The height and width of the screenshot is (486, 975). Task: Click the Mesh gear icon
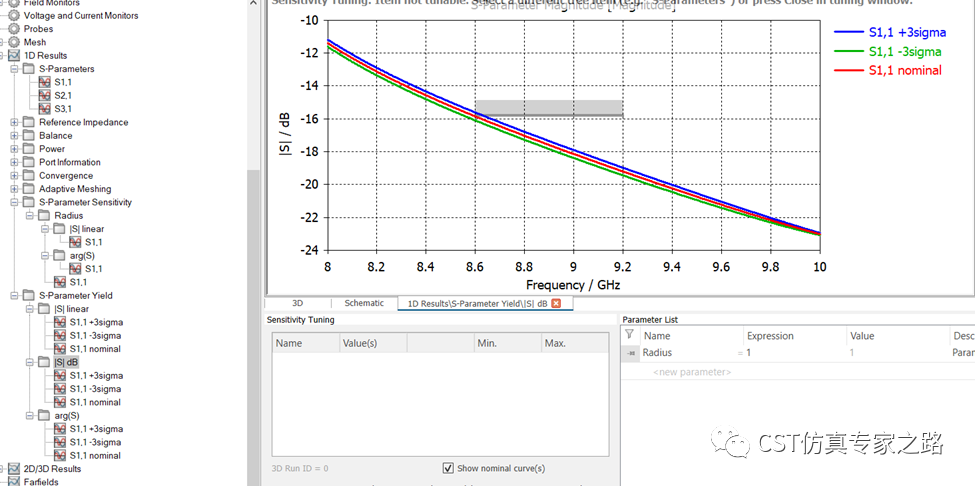(x=14, y=42)
